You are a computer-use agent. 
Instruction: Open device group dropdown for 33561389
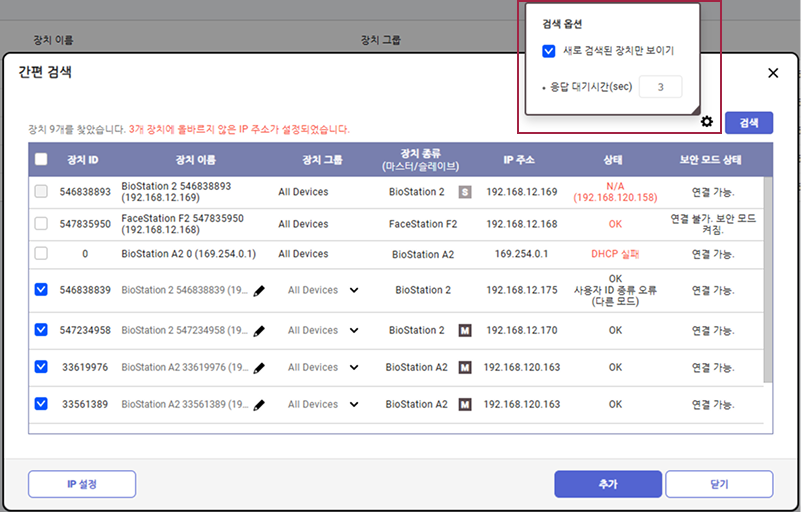pos(354,405)
